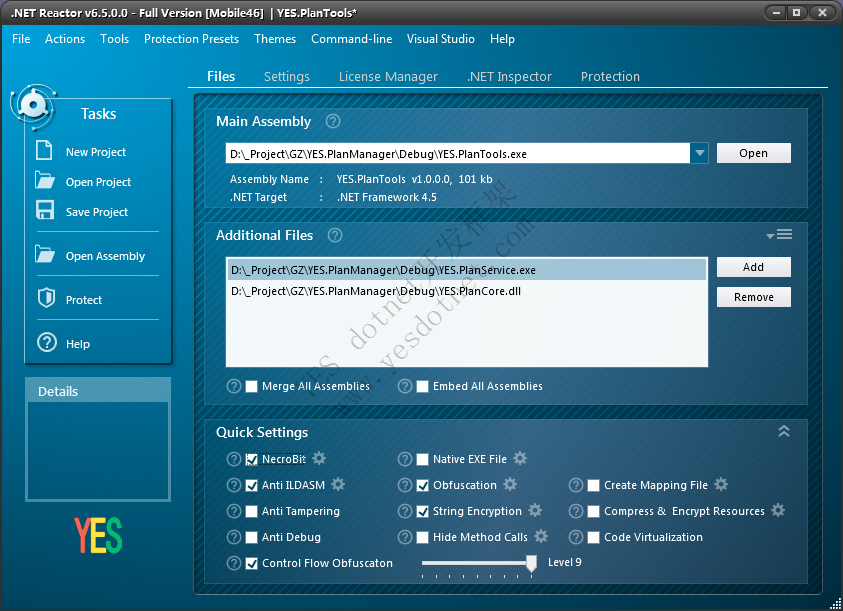Click the Save Project floppy disk icon
Screen dimensions: 843x611
(44, 211)
